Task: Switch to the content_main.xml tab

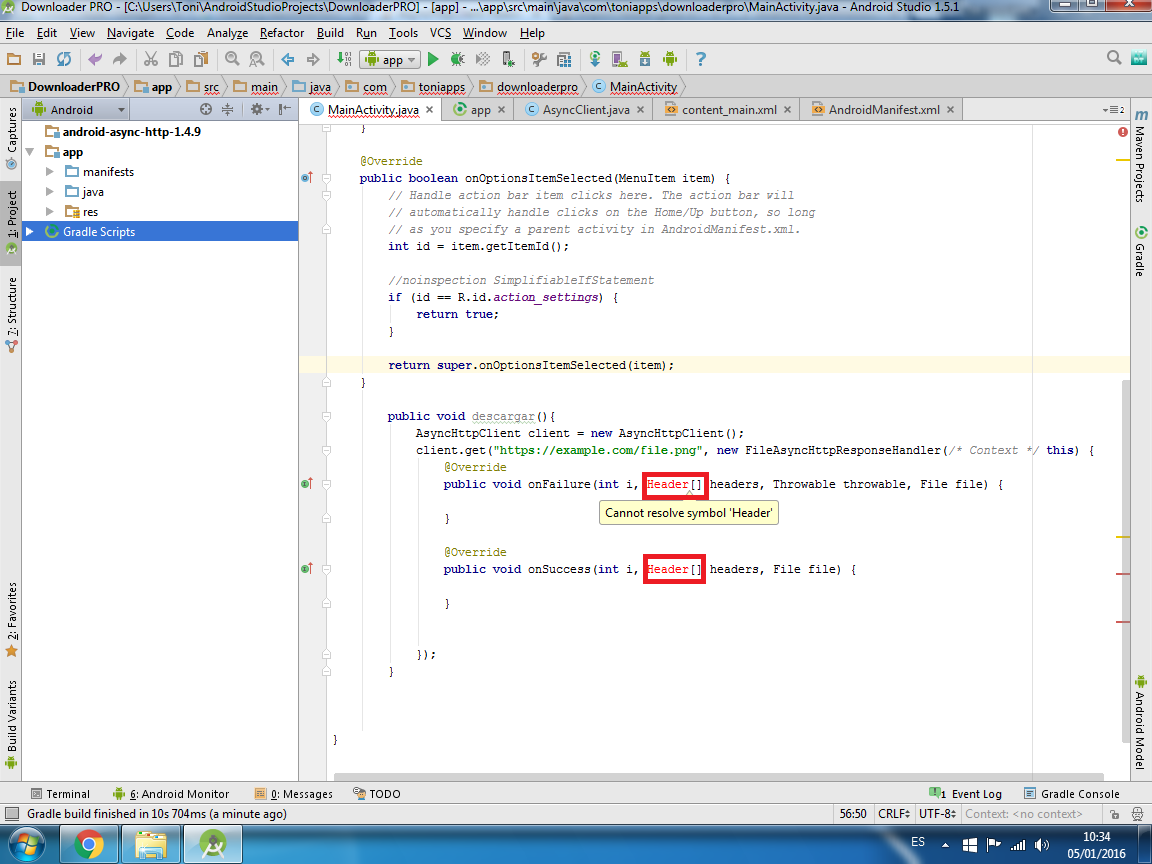Action: click(728, 109)
